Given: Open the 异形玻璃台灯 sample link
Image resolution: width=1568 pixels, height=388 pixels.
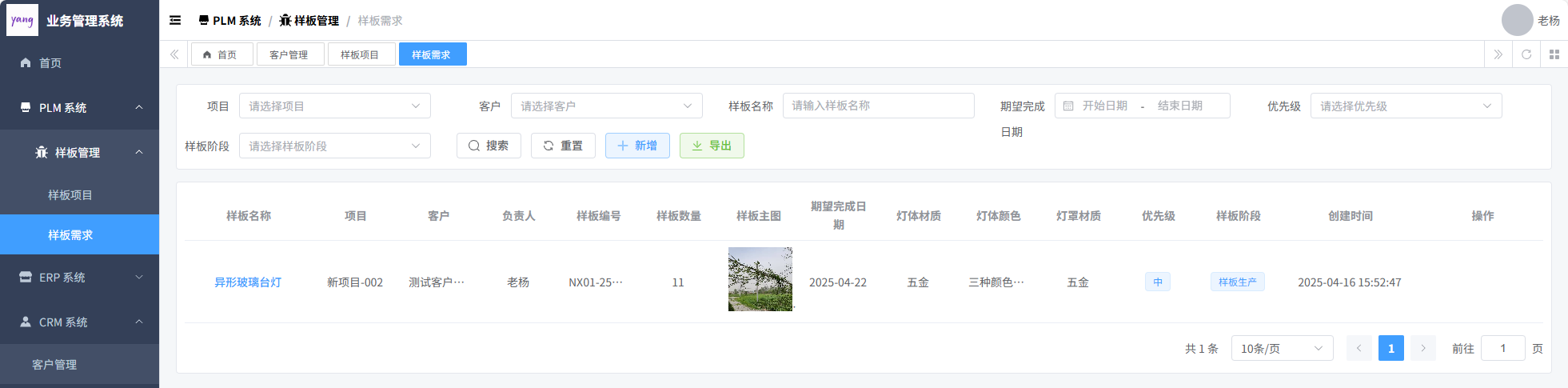Looking at the screenshot, I should pos(248,282).
